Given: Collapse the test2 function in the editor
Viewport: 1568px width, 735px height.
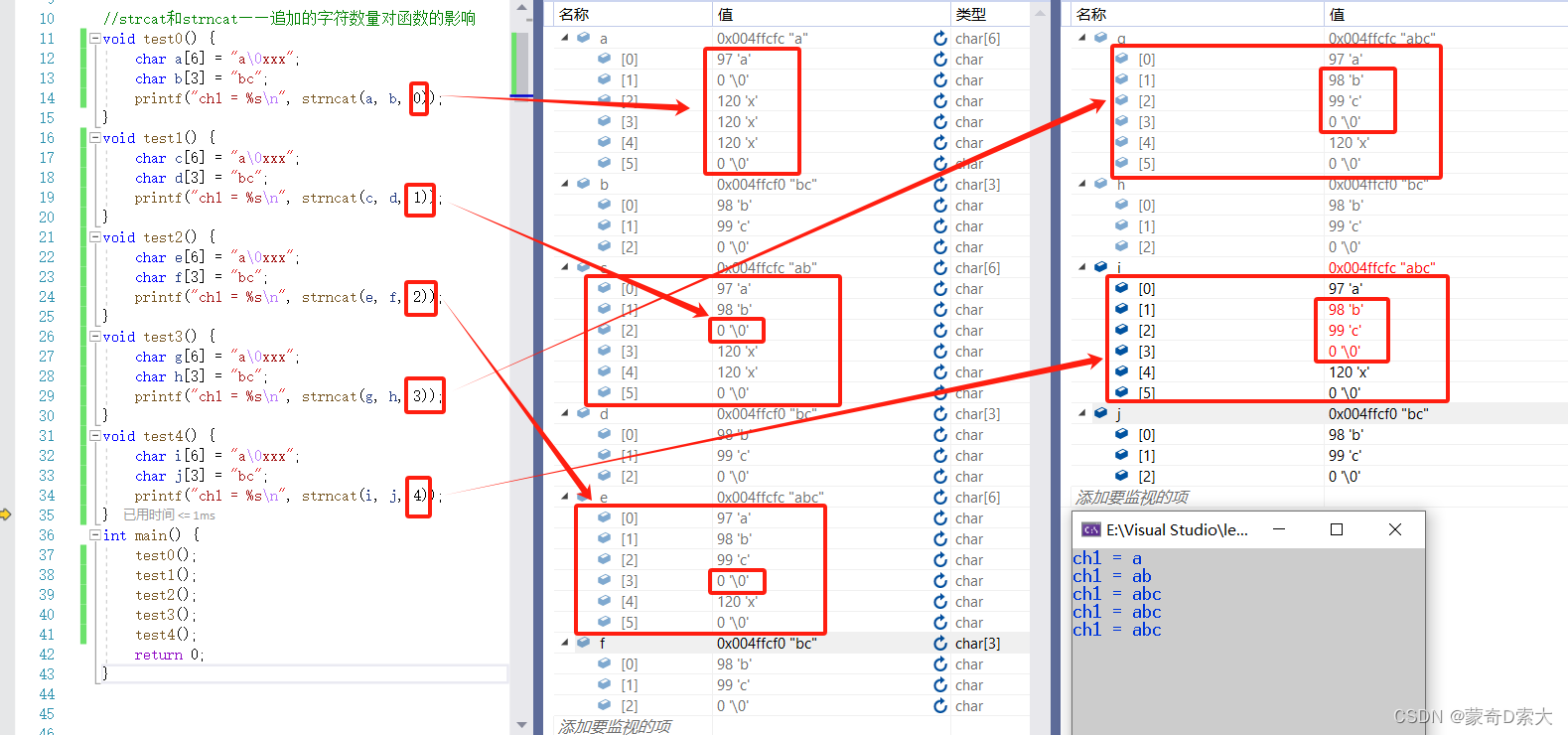Looking at the screenshot, I should coord(94,237).
